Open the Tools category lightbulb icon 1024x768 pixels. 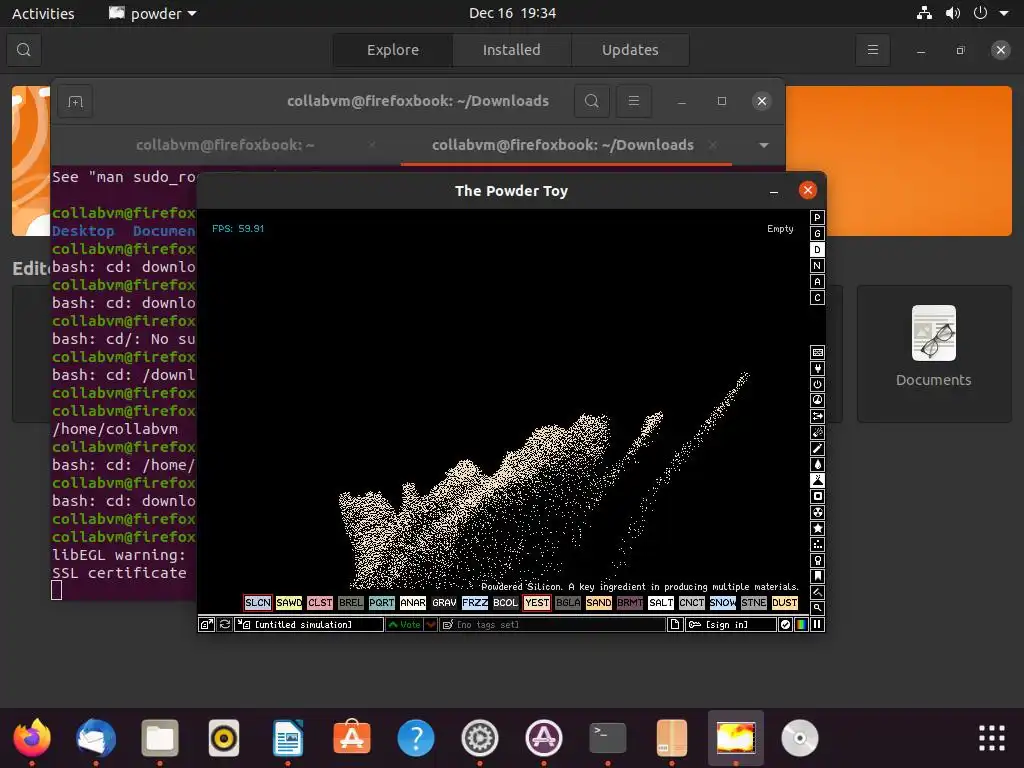pyautogui.click(x=817, y=560)
